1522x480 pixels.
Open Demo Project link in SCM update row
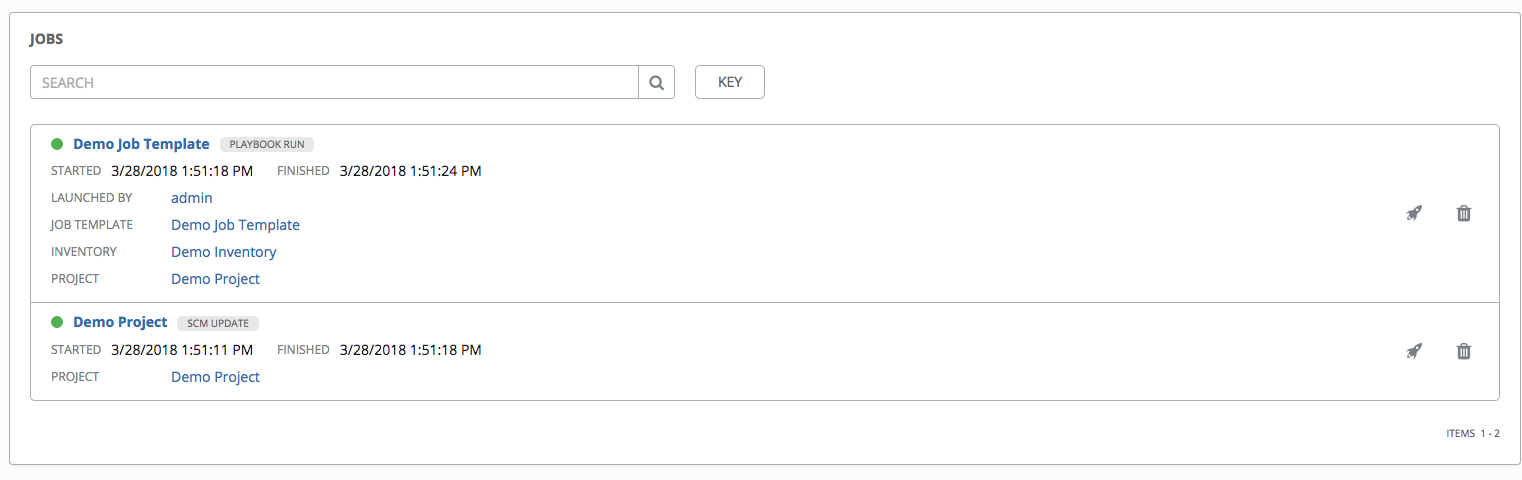point(215,377)
